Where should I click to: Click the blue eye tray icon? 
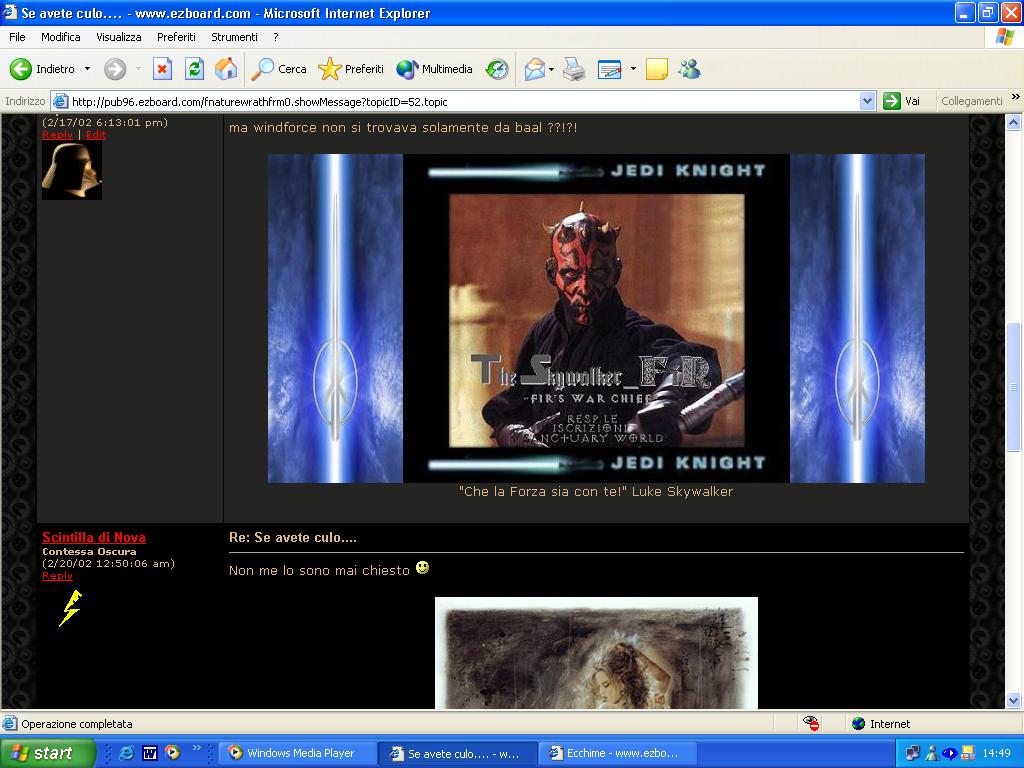coord(949,754)
